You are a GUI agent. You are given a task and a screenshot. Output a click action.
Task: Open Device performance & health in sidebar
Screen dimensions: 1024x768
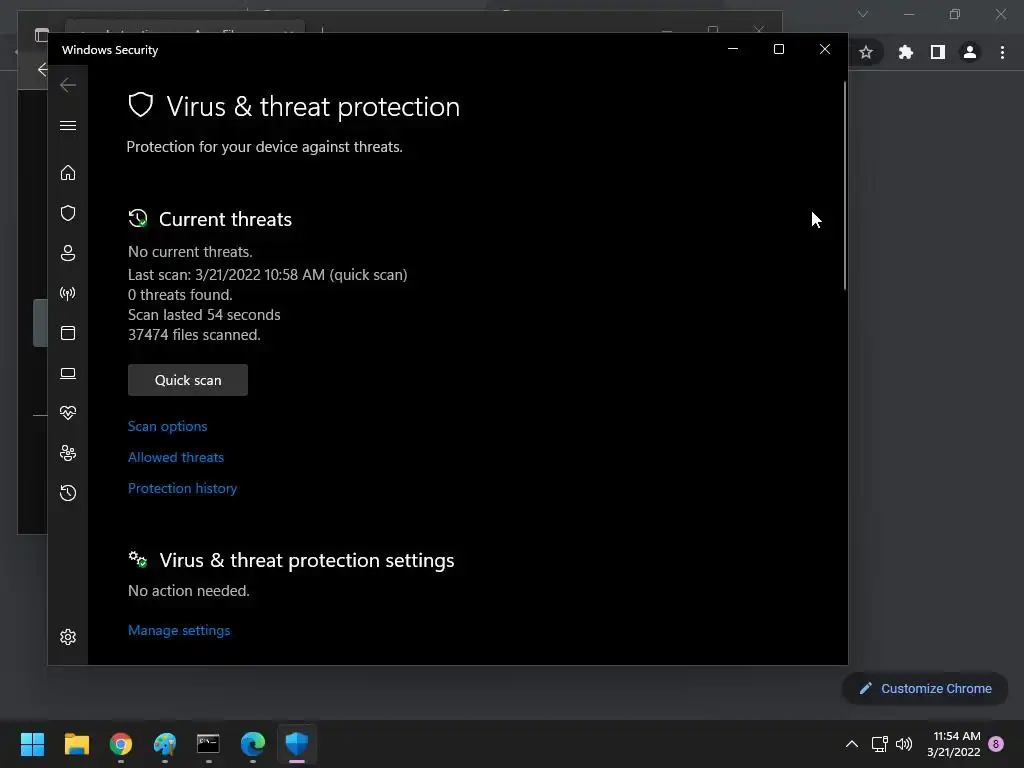tap(68, 413)
